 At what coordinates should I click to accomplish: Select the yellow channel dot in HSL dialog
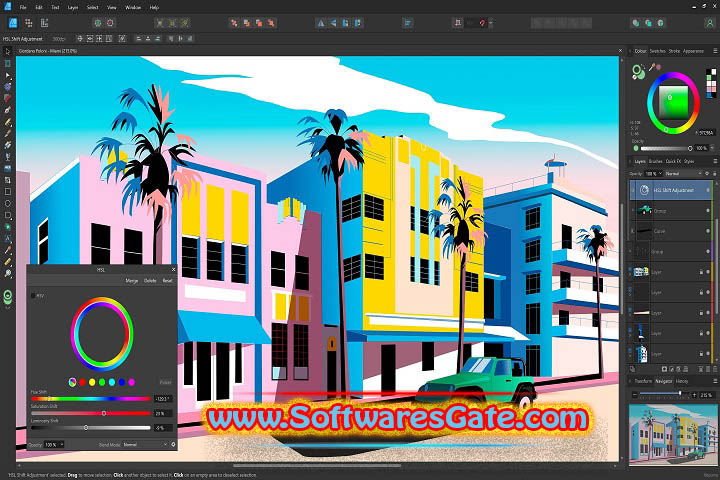(92, 382)
